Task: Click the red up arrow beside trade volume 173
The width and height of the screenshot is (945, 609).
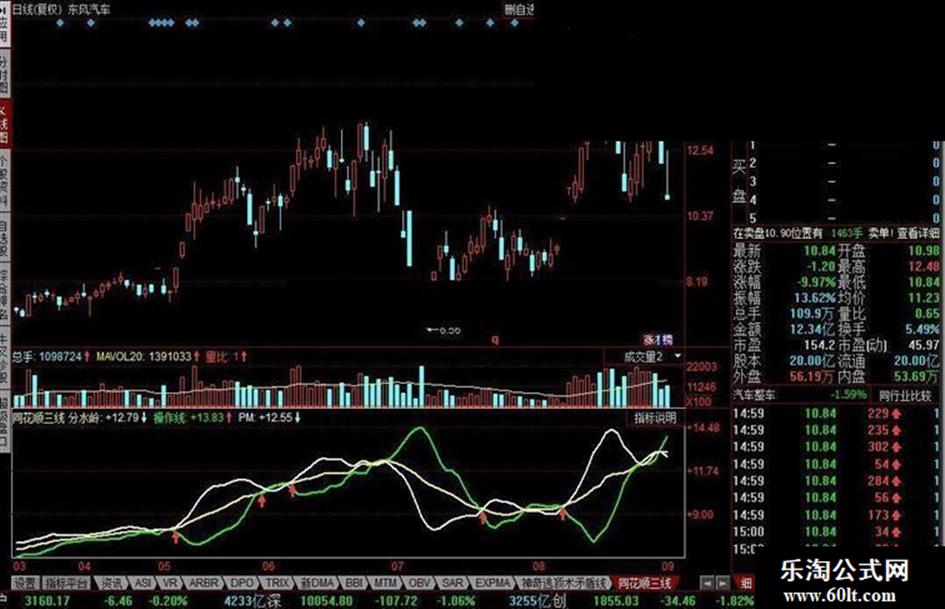Action: coord(896,515)
